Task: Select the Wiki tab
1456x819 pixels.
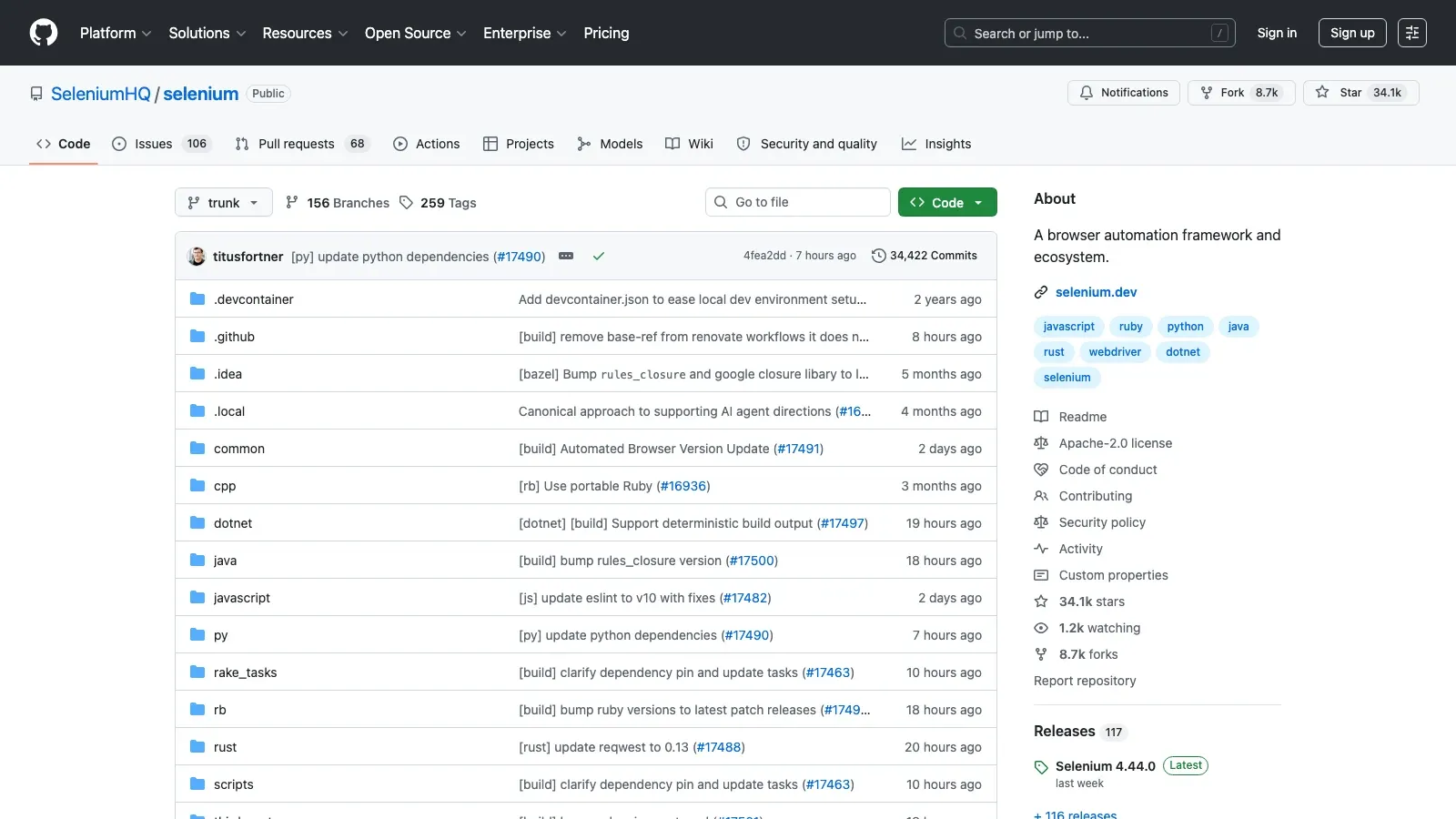Action: coord(689,144)
